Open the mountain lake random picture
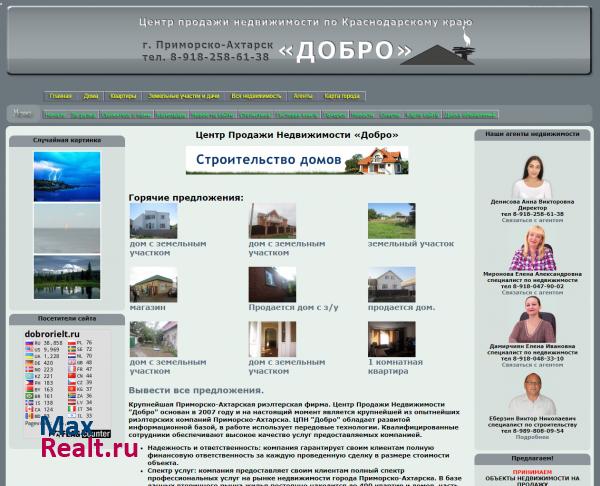The width and height of the screenshot is (600, 486). (x=67, y=277)
